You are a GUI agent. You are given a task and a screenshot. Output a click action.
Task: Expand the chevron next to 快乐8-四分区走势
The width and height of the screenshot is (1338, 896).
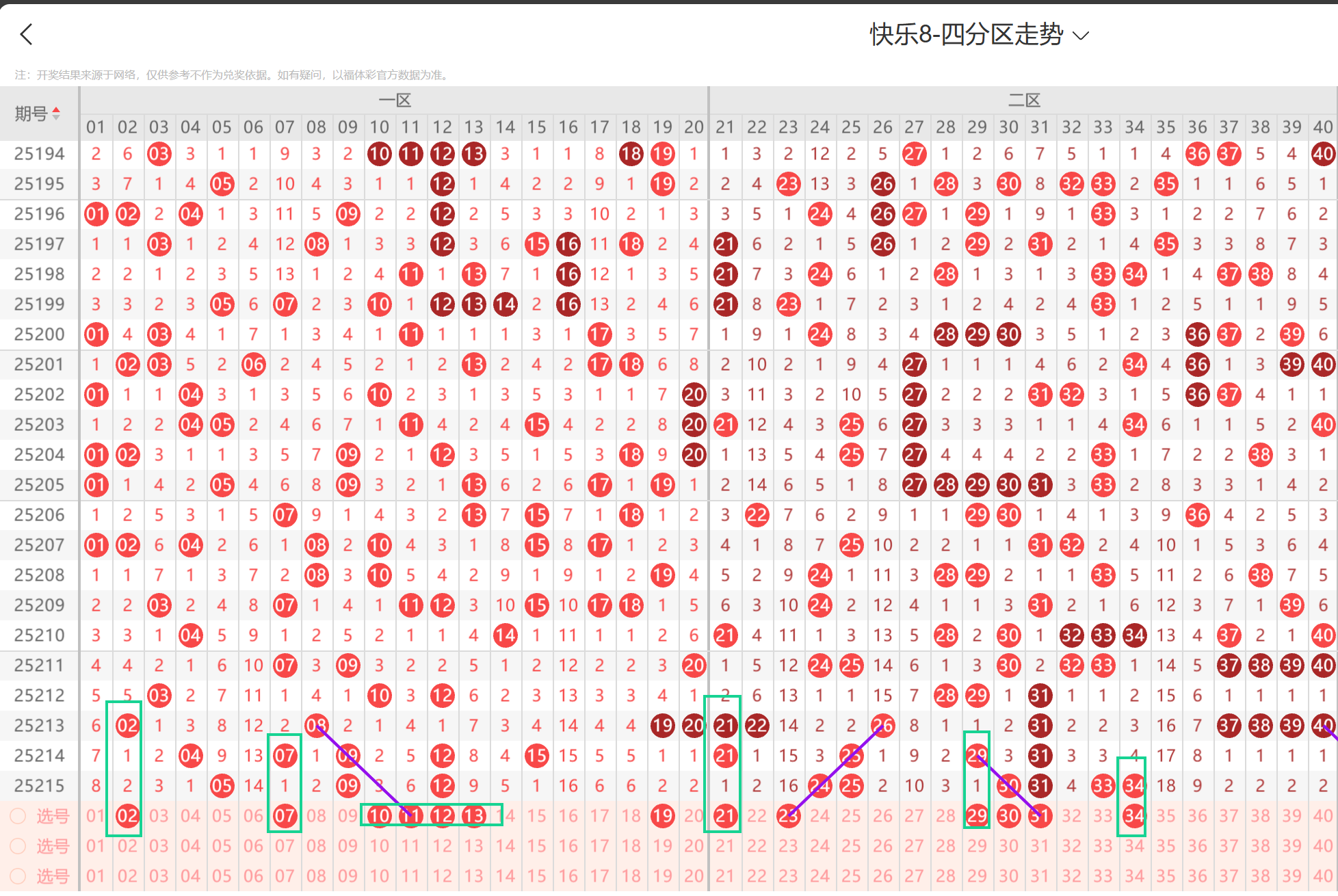pos(1081,36)
